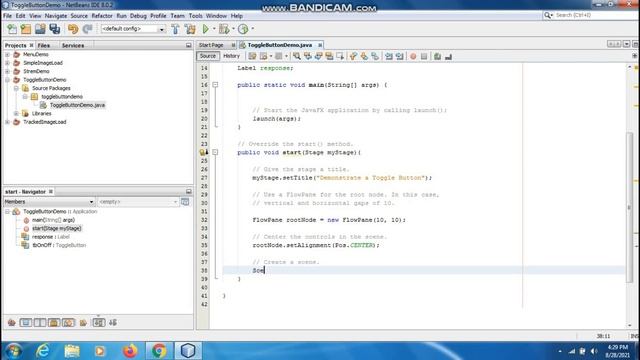Select ToggleButtonDemo.java in Projects tree

point(77,105)
